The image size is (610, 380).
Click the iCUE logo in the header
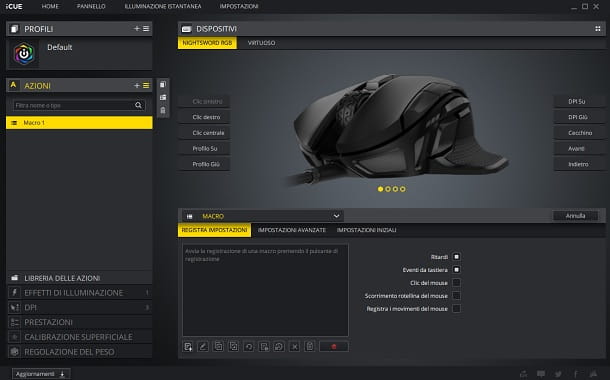coord(14,6)
